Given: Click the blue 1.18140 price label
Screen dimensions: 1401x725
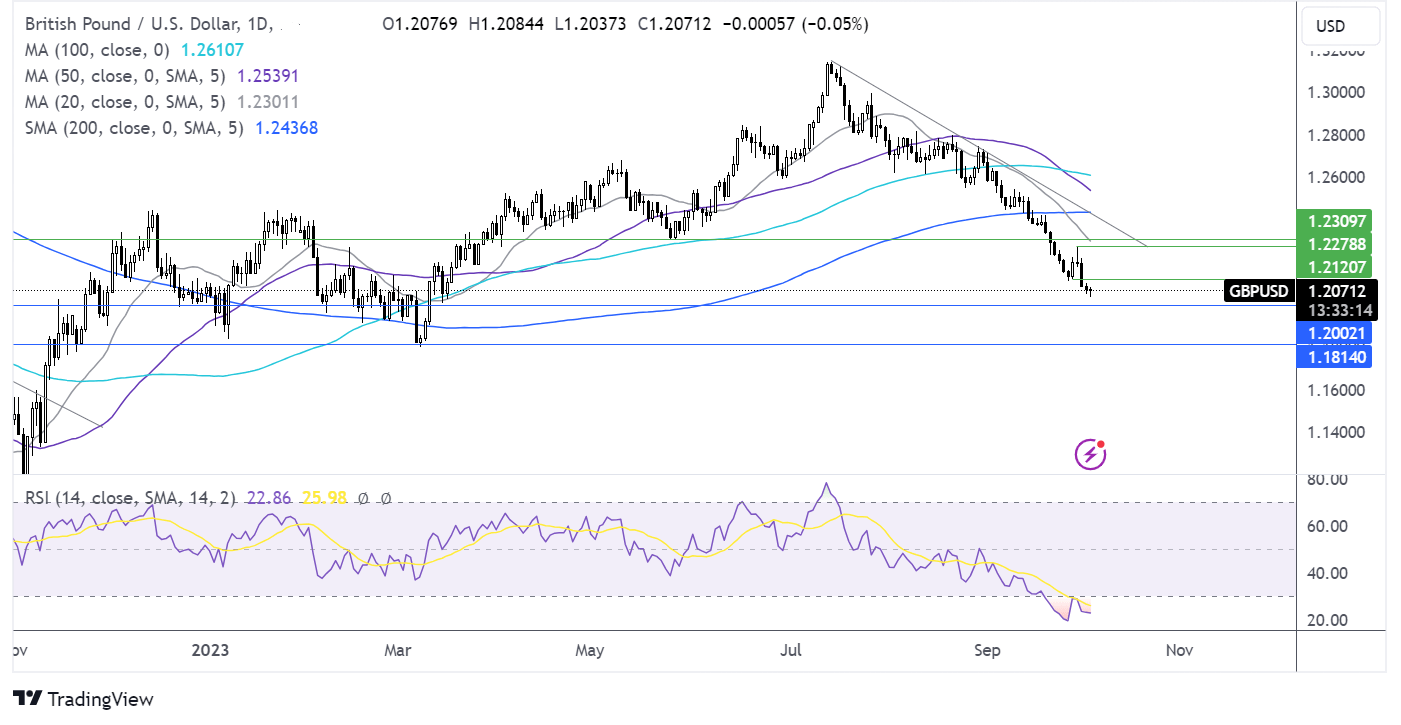Looking at the screenshot, I should tap(1334, 356).
